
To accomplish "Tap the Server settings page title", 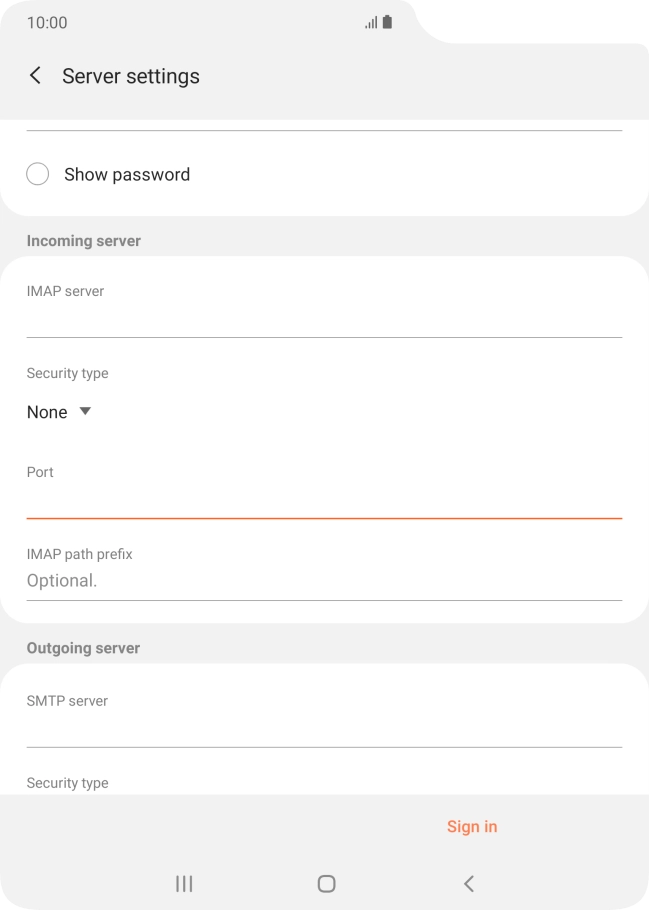I will click(131, 76).
